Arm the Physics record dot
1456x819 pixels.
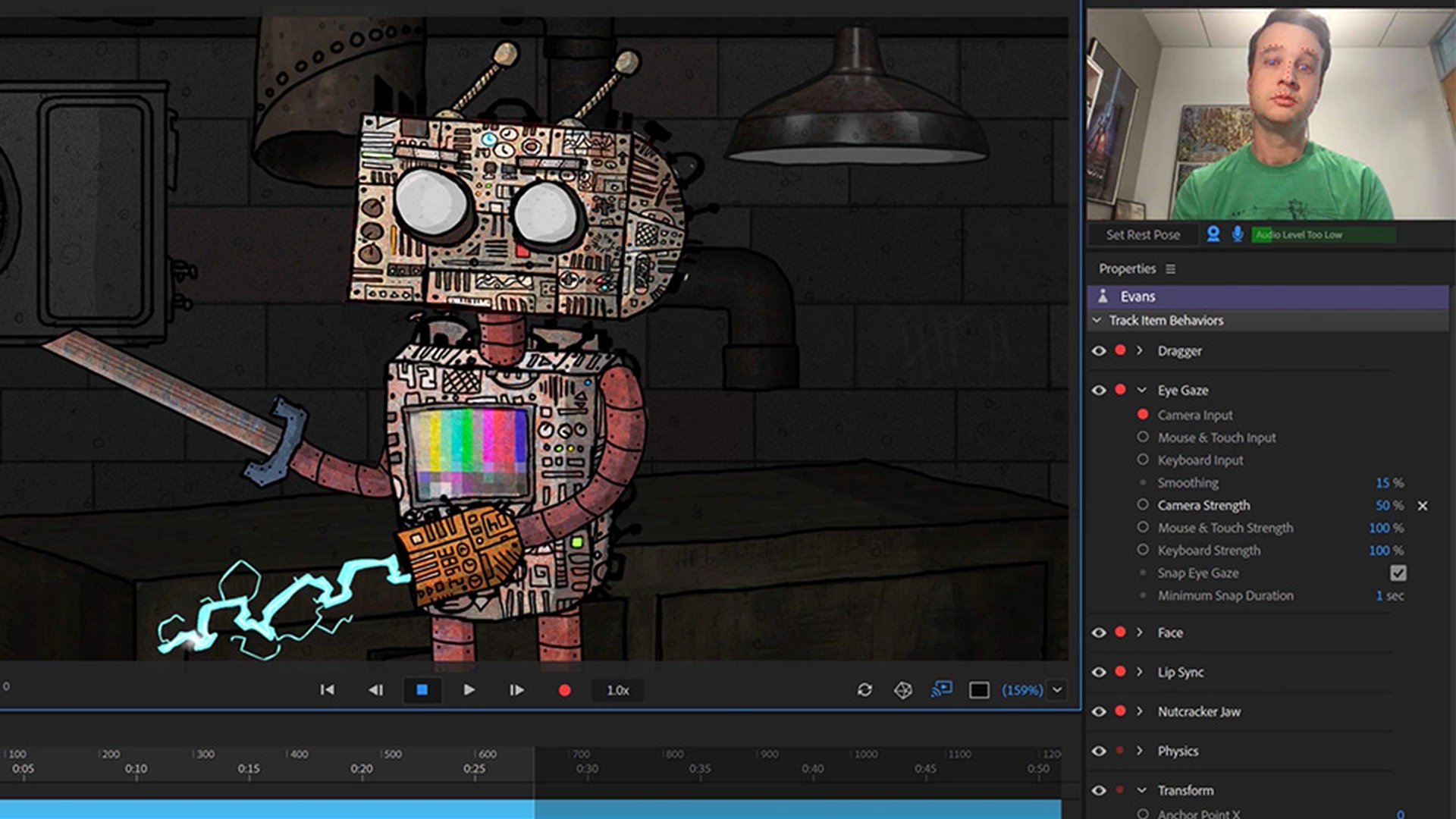tap(1120, 751)
